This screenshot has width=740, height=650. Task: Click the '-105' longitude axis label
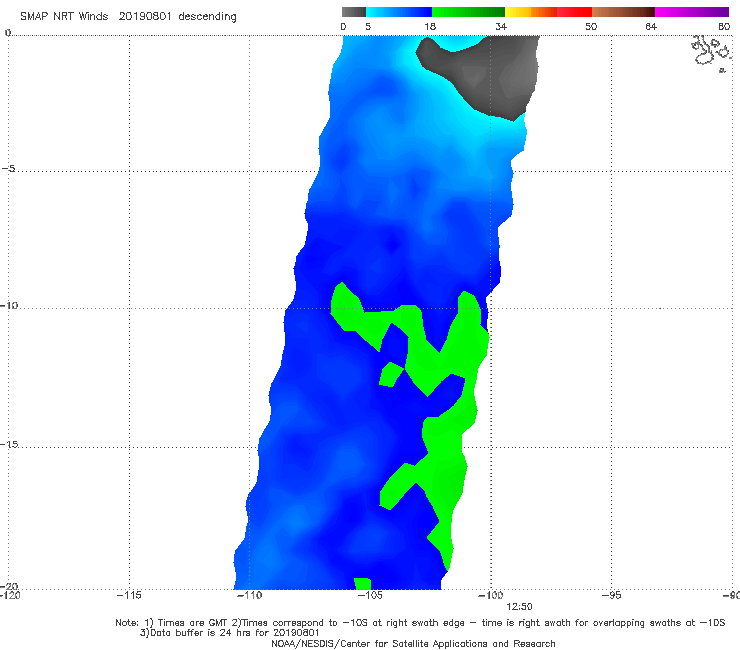tap(370, 595)
